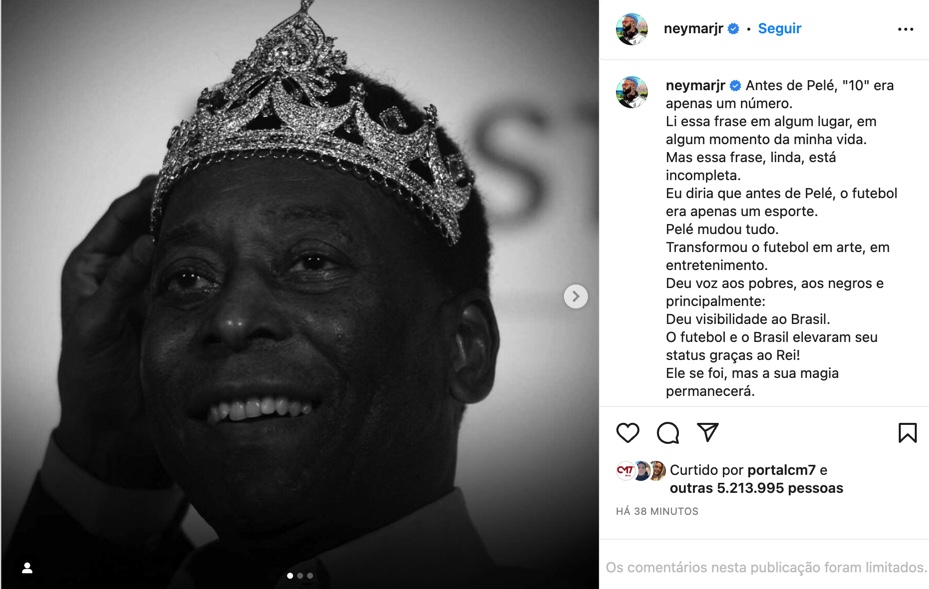Click the caption profile avatar

point(632,92)
